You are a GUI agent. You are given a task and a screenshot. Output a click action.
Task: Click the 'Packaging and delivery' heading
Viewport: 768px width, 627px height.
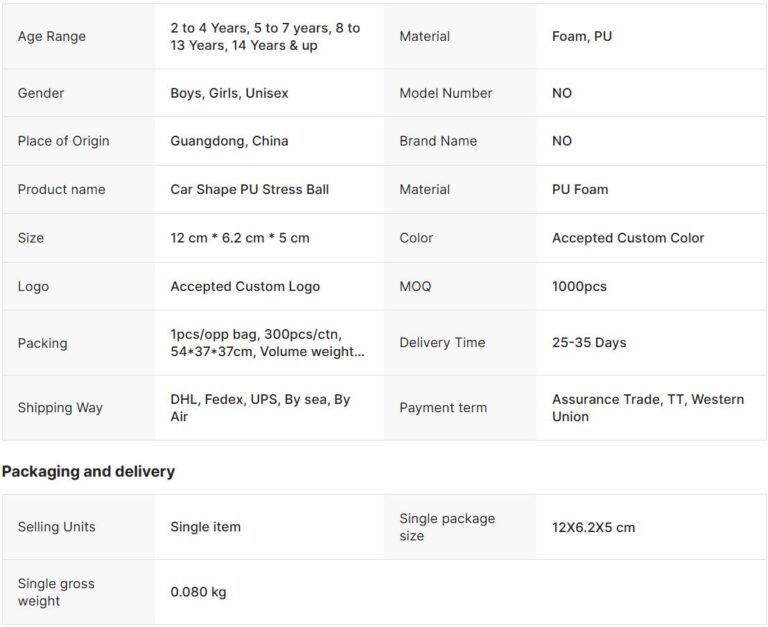pos(88,471)
